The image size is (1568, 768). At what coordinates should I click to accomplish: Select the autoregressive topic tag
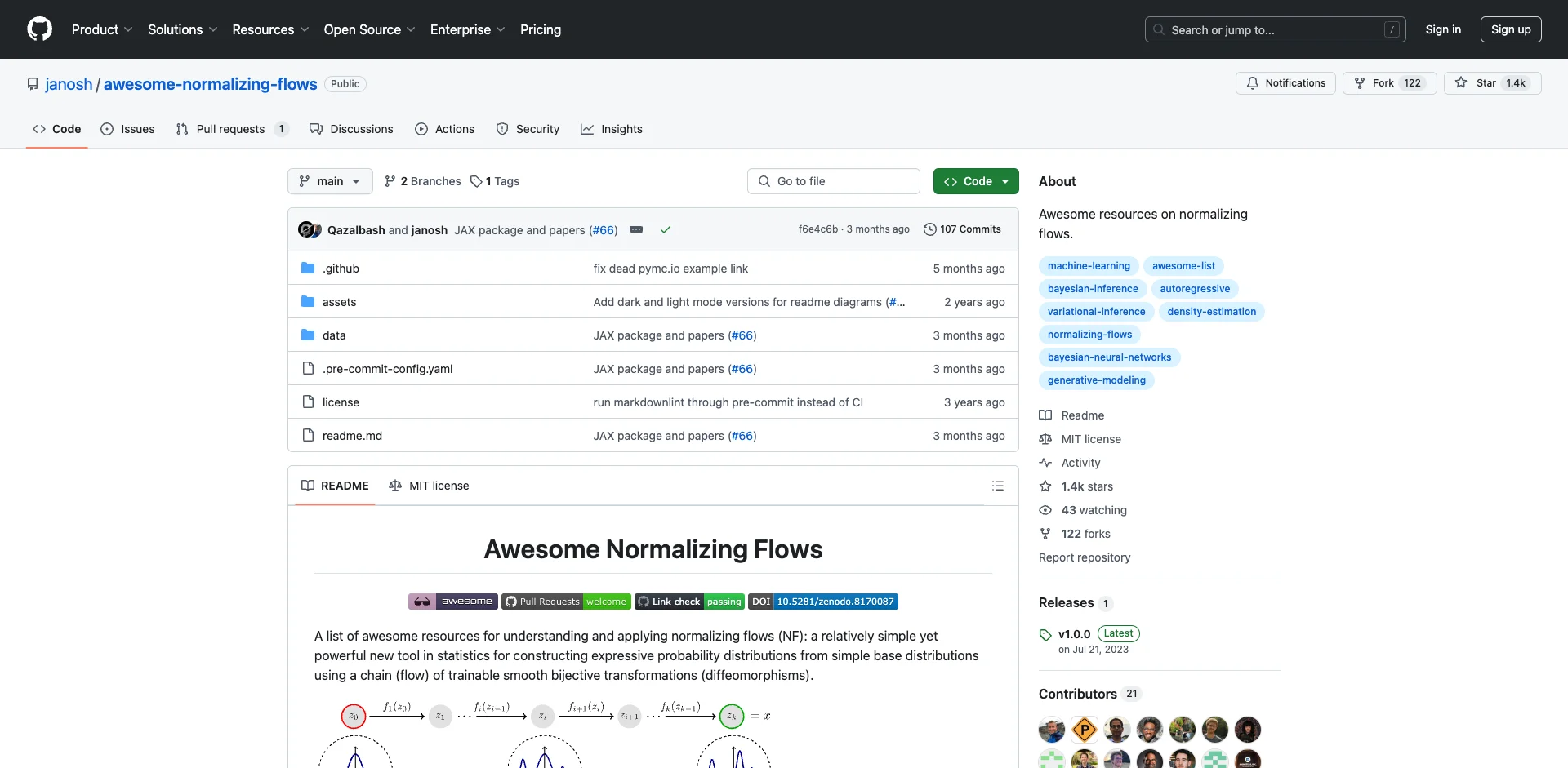[x=1195, y=289]
